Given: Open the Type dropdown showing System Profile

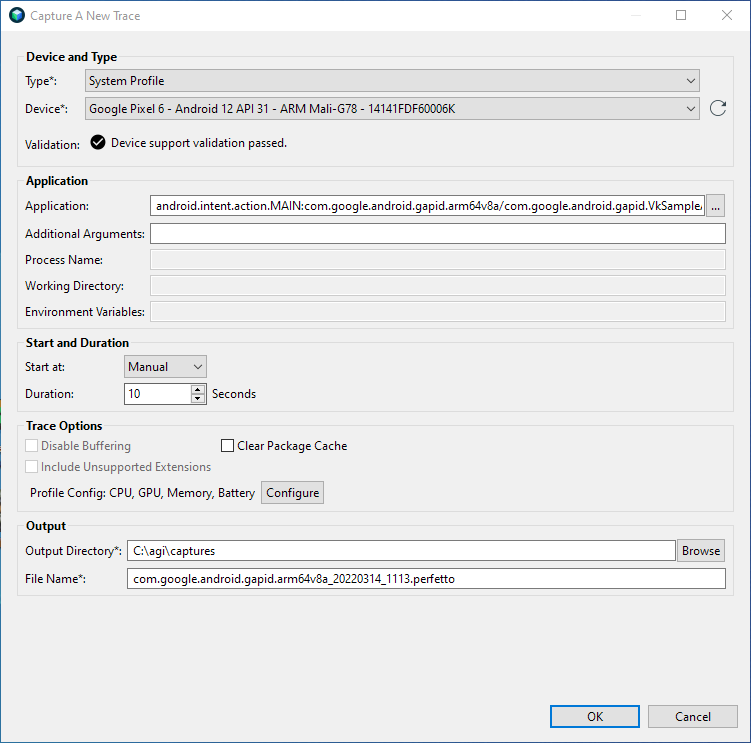Looking at the screenshot, I should tap(392, 81).
